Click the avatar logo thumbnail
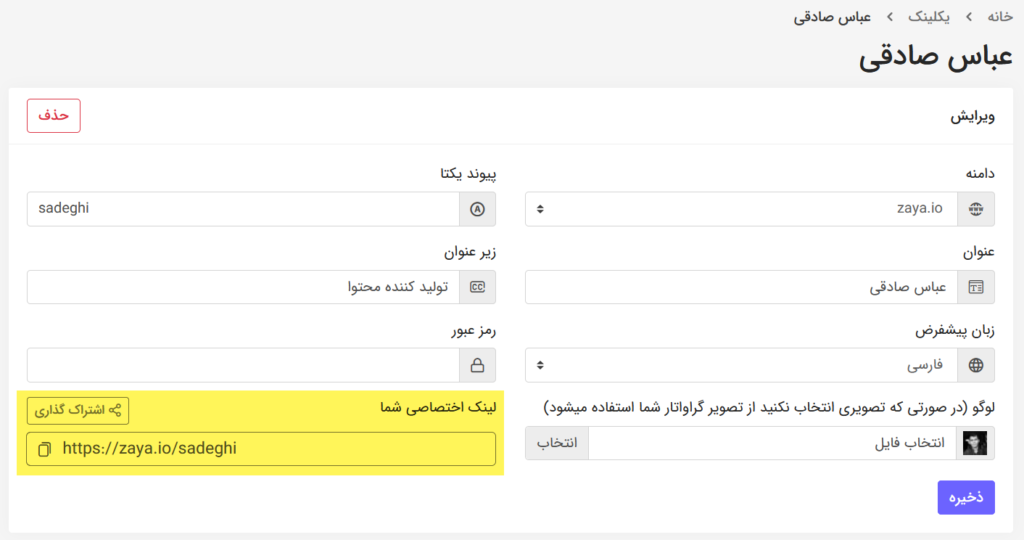1024x540 pixels. 975,443
